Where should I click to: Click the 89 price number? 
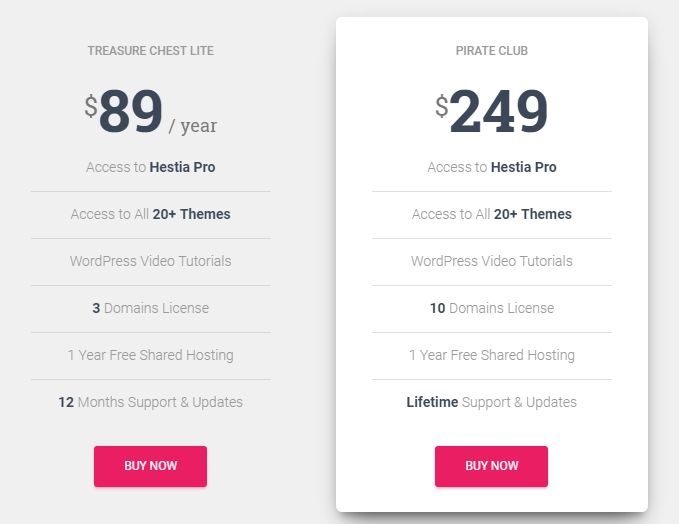tap(130, 112)
